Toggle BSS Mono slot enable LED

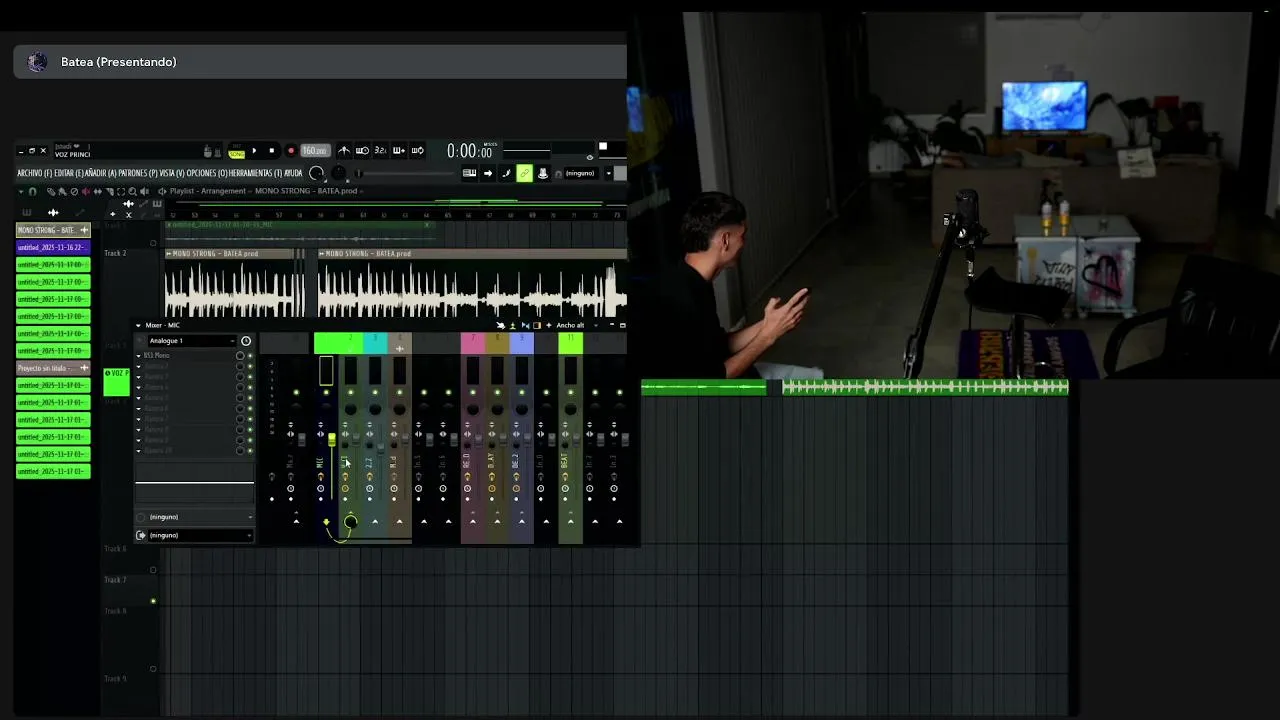(250, 356)
